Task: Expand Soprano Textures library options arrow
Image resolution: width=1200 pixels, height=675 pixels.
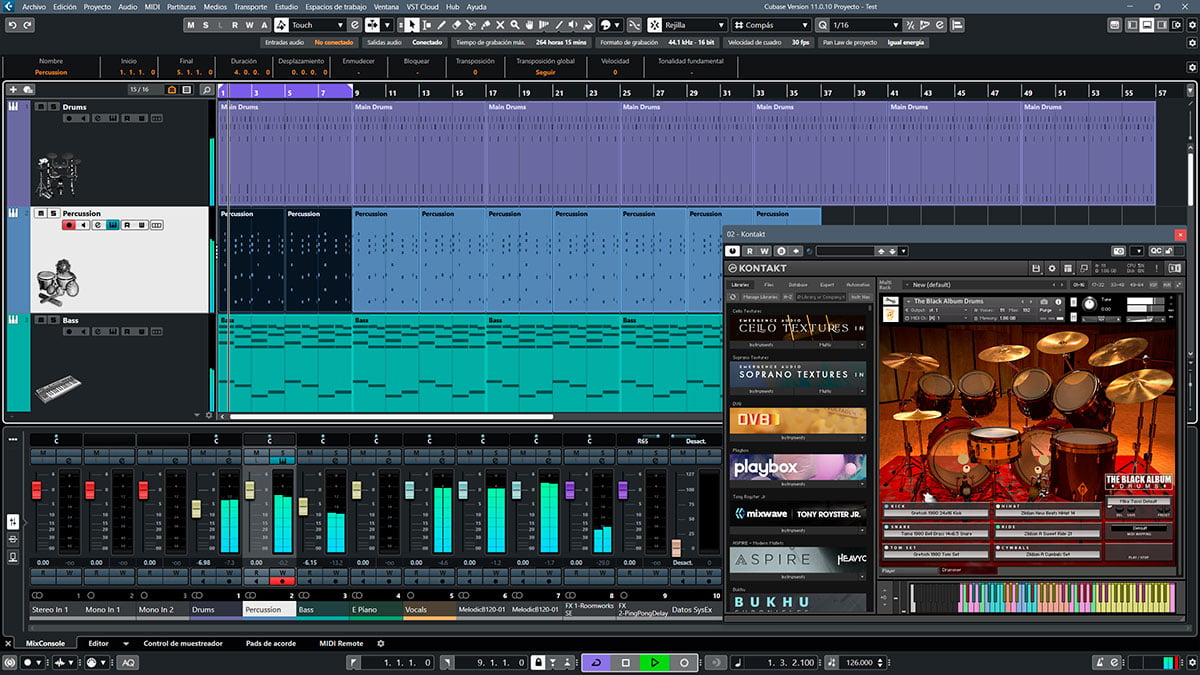Action: pos(861,391)
